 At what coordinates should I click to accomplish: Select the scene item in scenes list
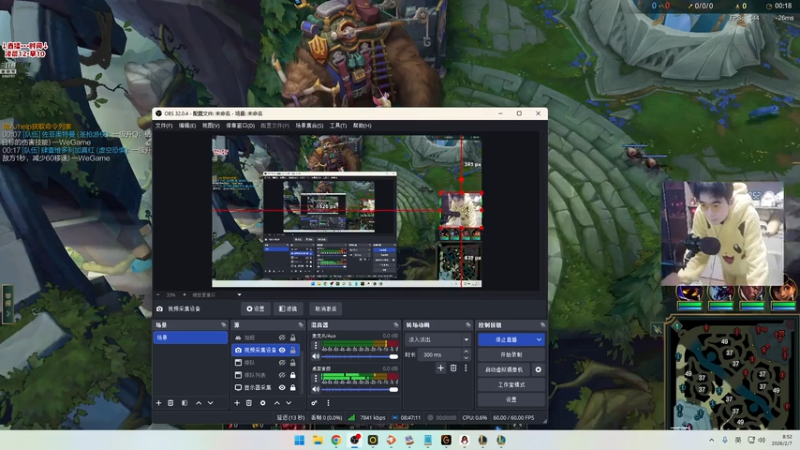click(190, 338)
